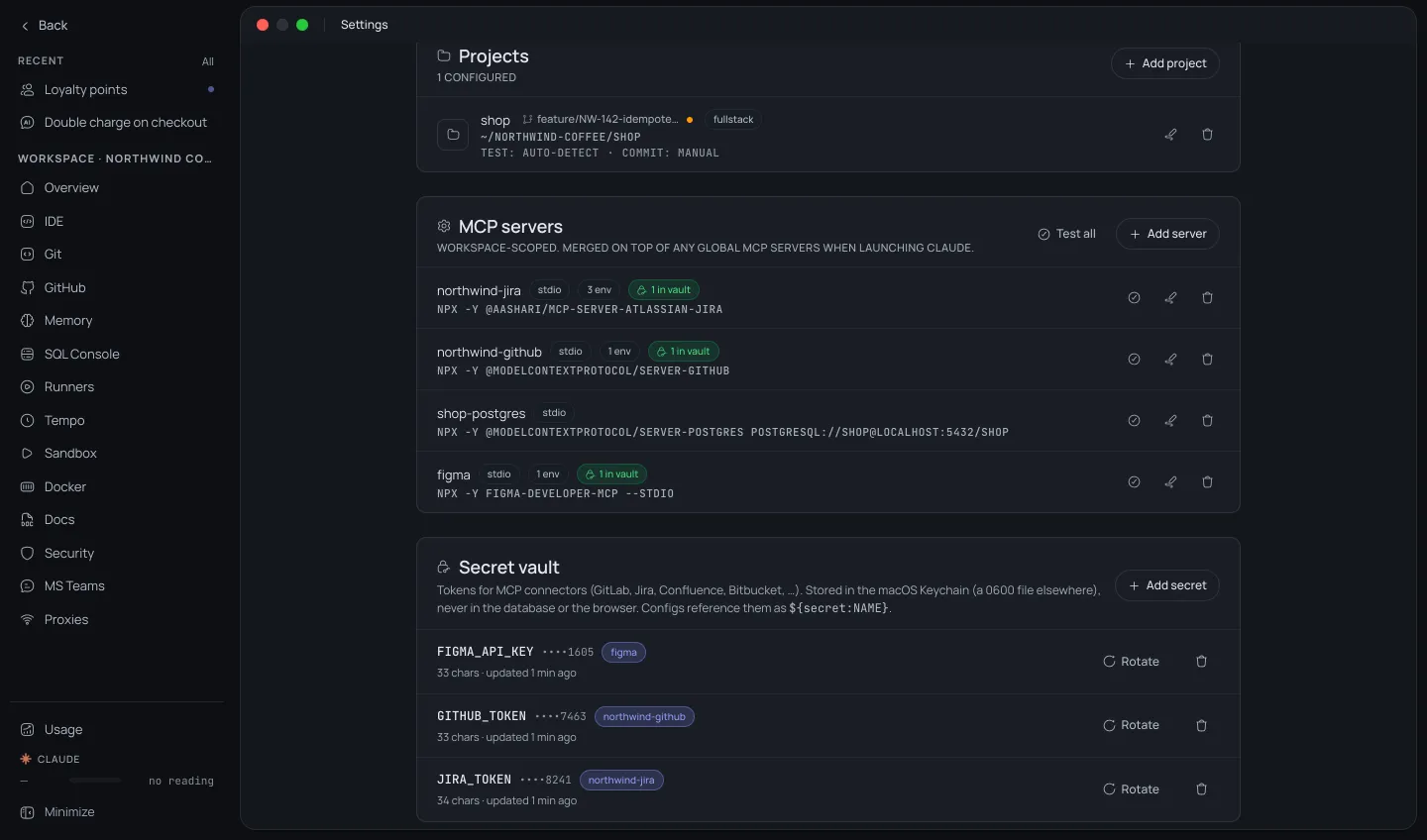The width and height of the screenshot is (1427, 840).
Task: Add a secret to the vault
Action: [1167, 585]
